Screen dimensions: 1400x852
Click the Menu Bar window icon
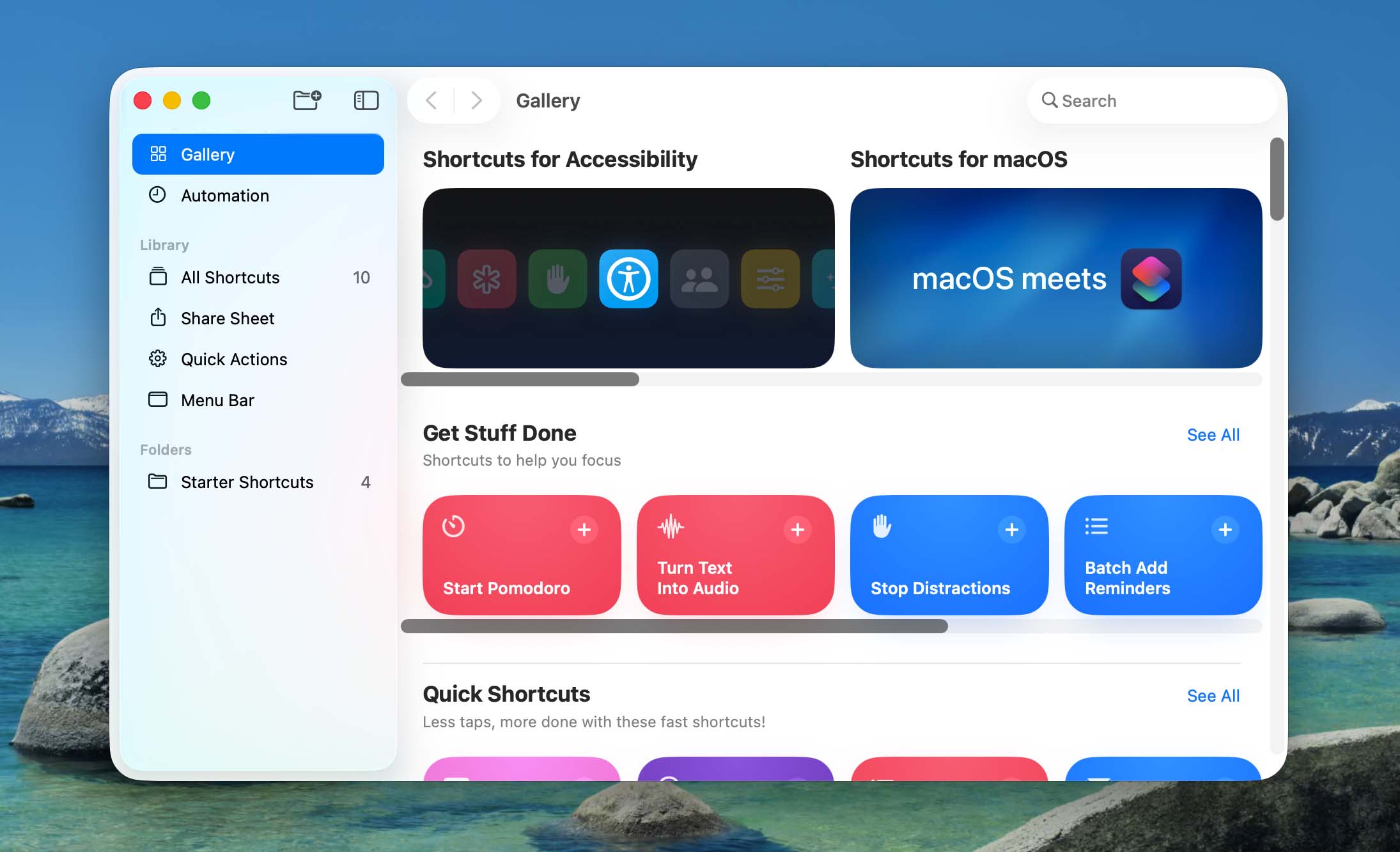[x=158, y=399]
